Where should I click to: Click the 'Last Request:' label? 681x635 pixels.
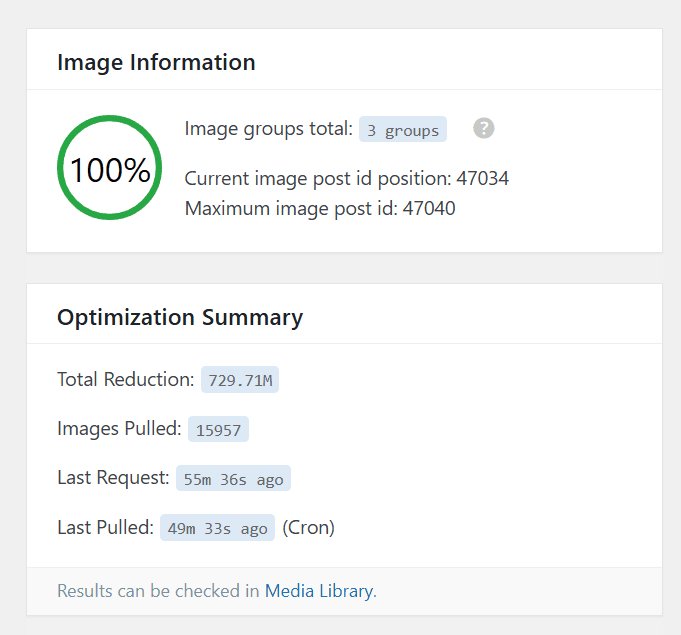click(x=113, y=478)
